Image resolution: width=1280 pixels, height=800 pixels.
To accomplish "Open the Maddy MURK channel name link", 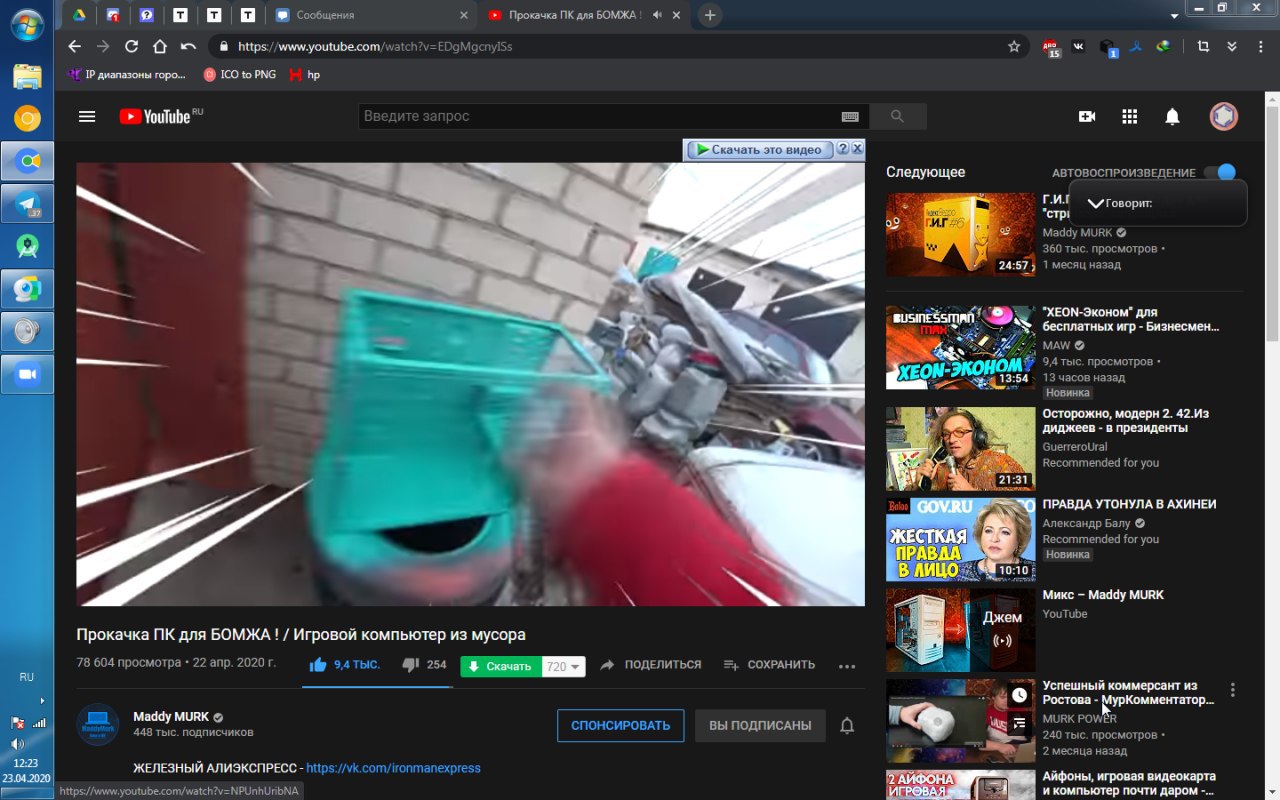I will tap(171, 717).
